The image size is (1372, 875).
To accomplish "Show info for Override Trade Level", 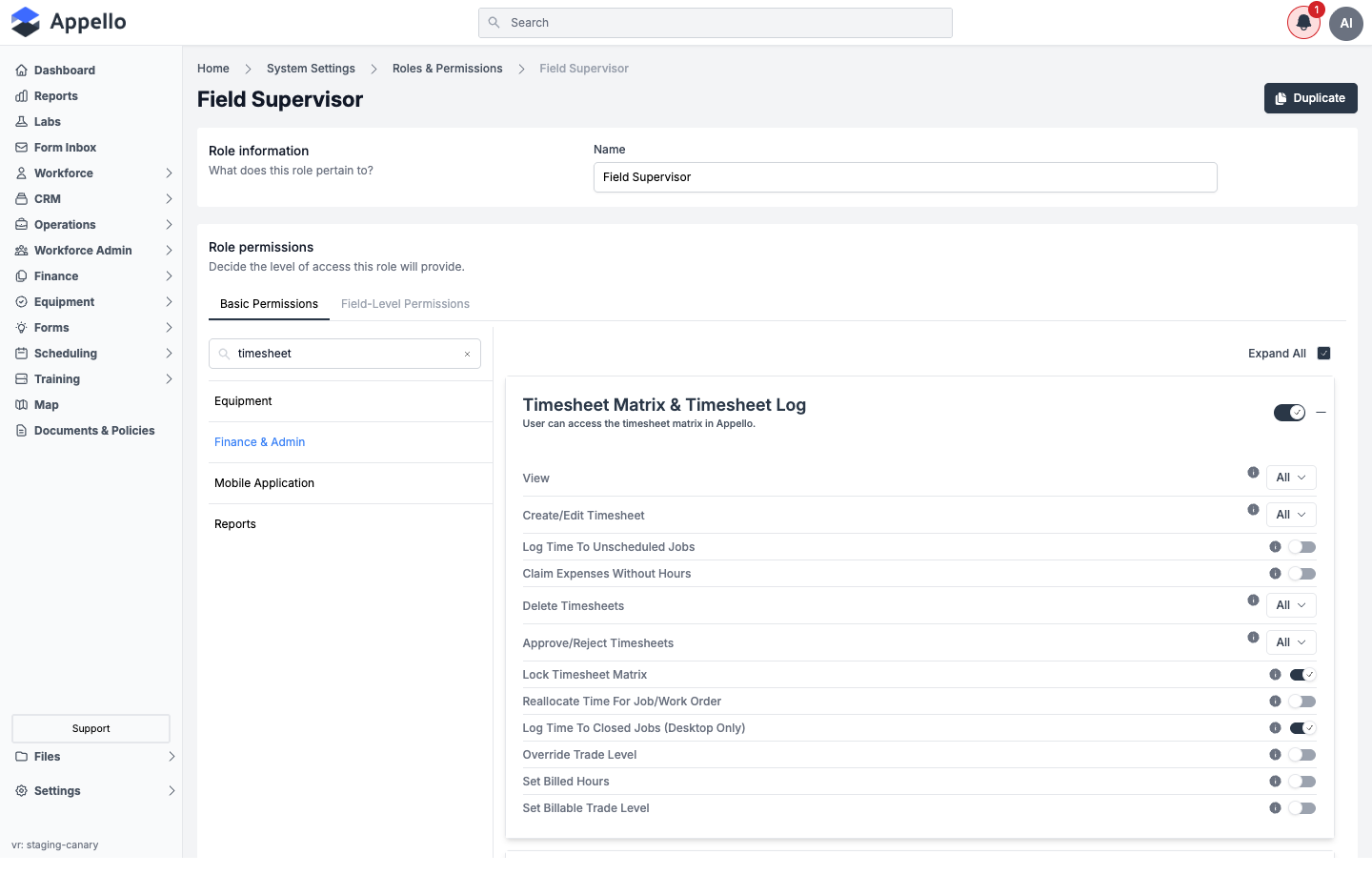I will pyautogui.click(x=1275, y=755).
